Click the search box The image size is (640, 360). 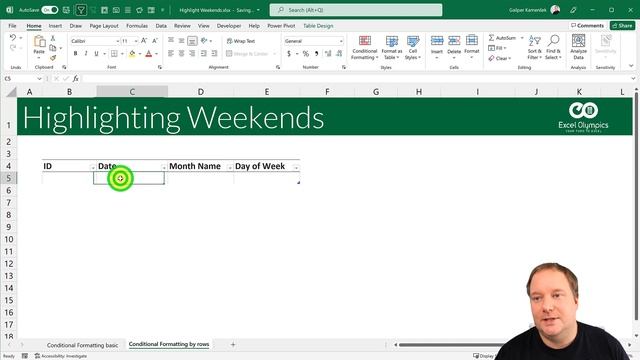point(356,10)
